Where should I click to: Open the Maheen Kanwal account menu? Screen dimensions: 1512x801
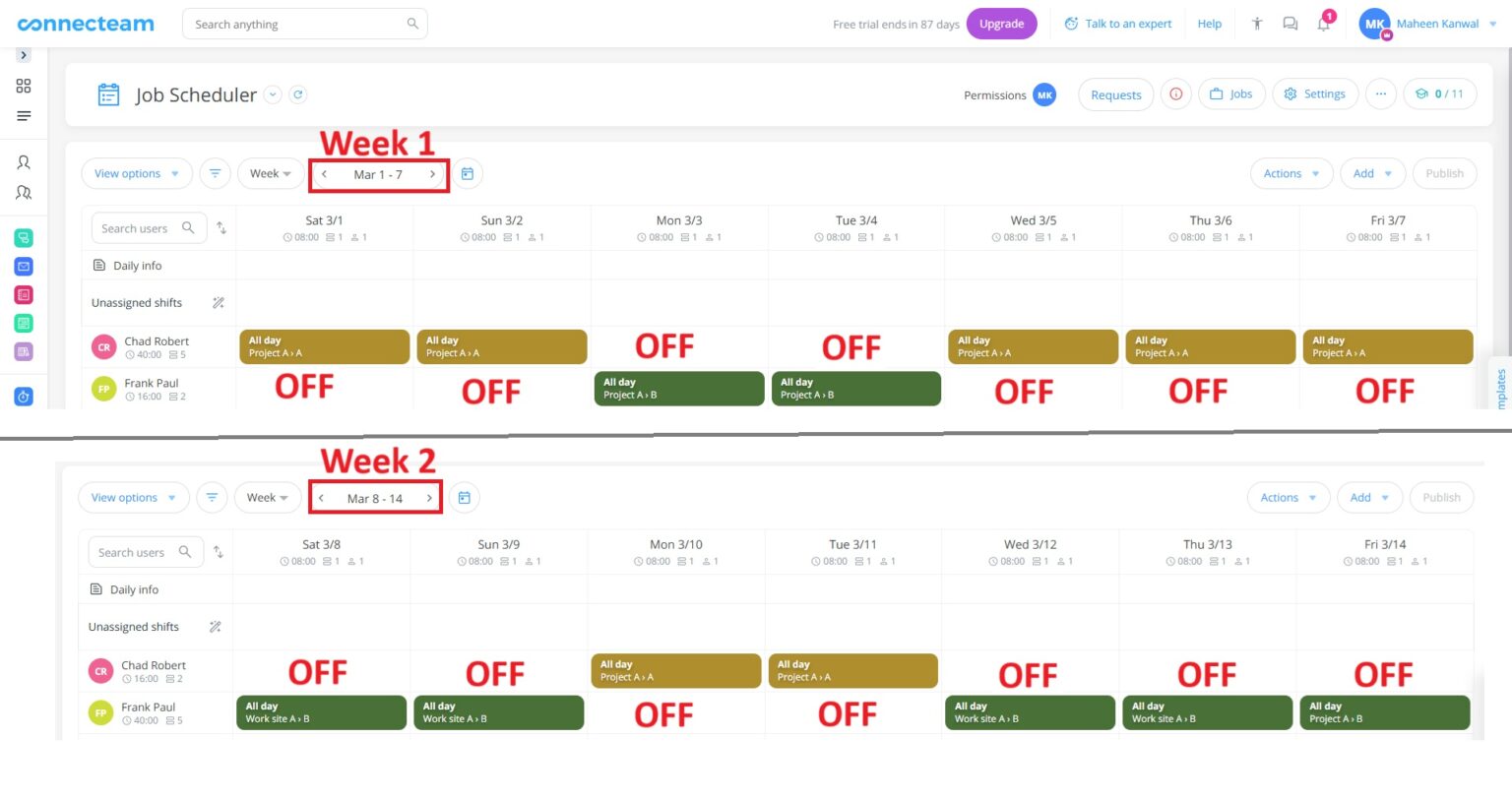click(1426, 24)
